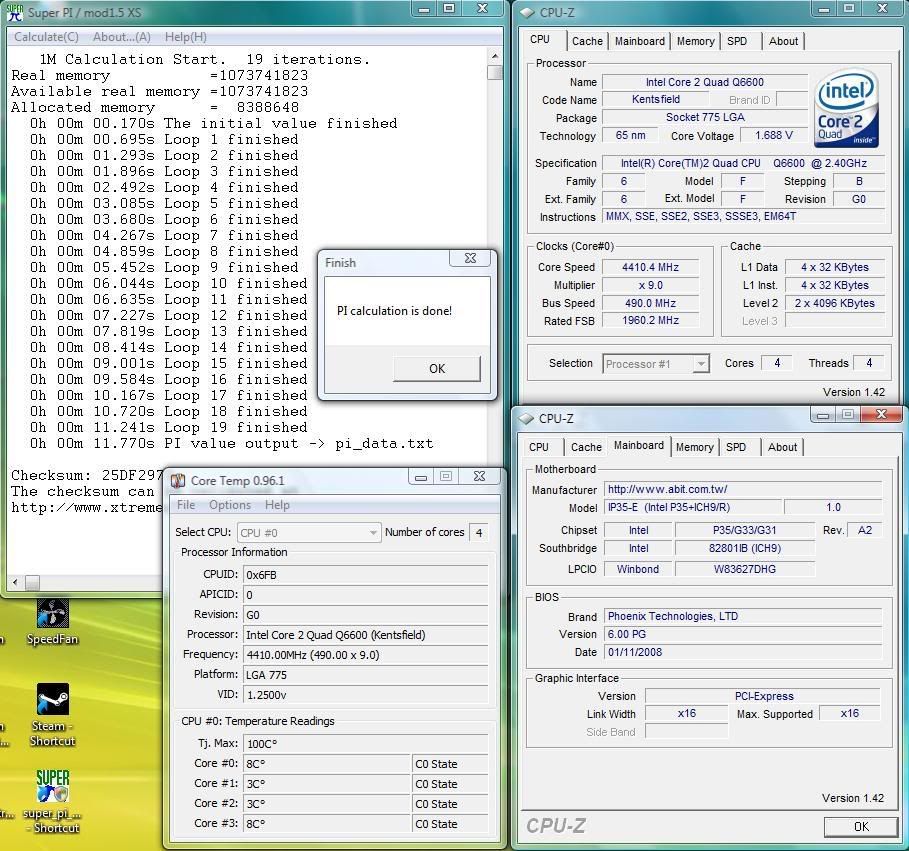Viewport: 909px width, 851px height.
Task: Click the Core Temp thermometer title icon
Action: [178, 481]
